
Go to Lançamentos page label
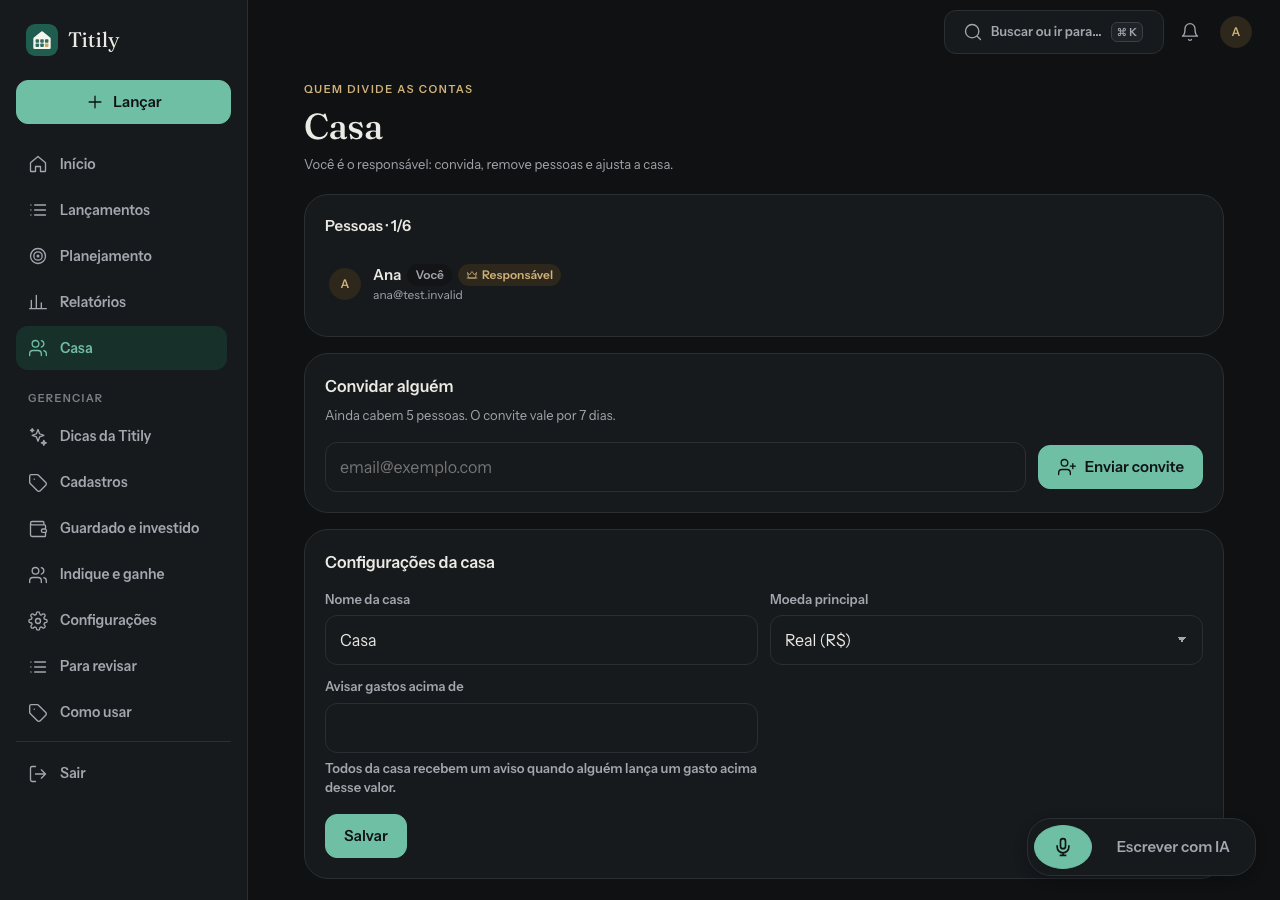(105, 210)
